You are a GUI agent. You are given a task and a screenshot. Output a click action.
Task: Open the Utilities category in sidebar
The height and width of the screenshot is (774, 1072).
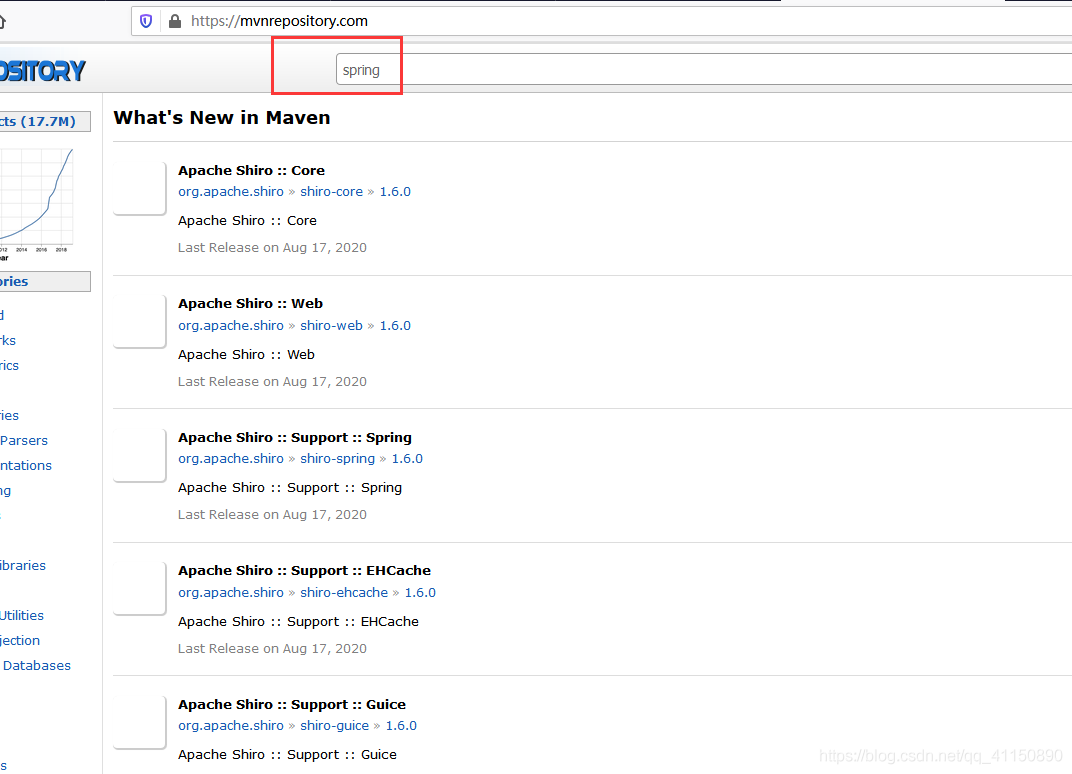[22, 615]
